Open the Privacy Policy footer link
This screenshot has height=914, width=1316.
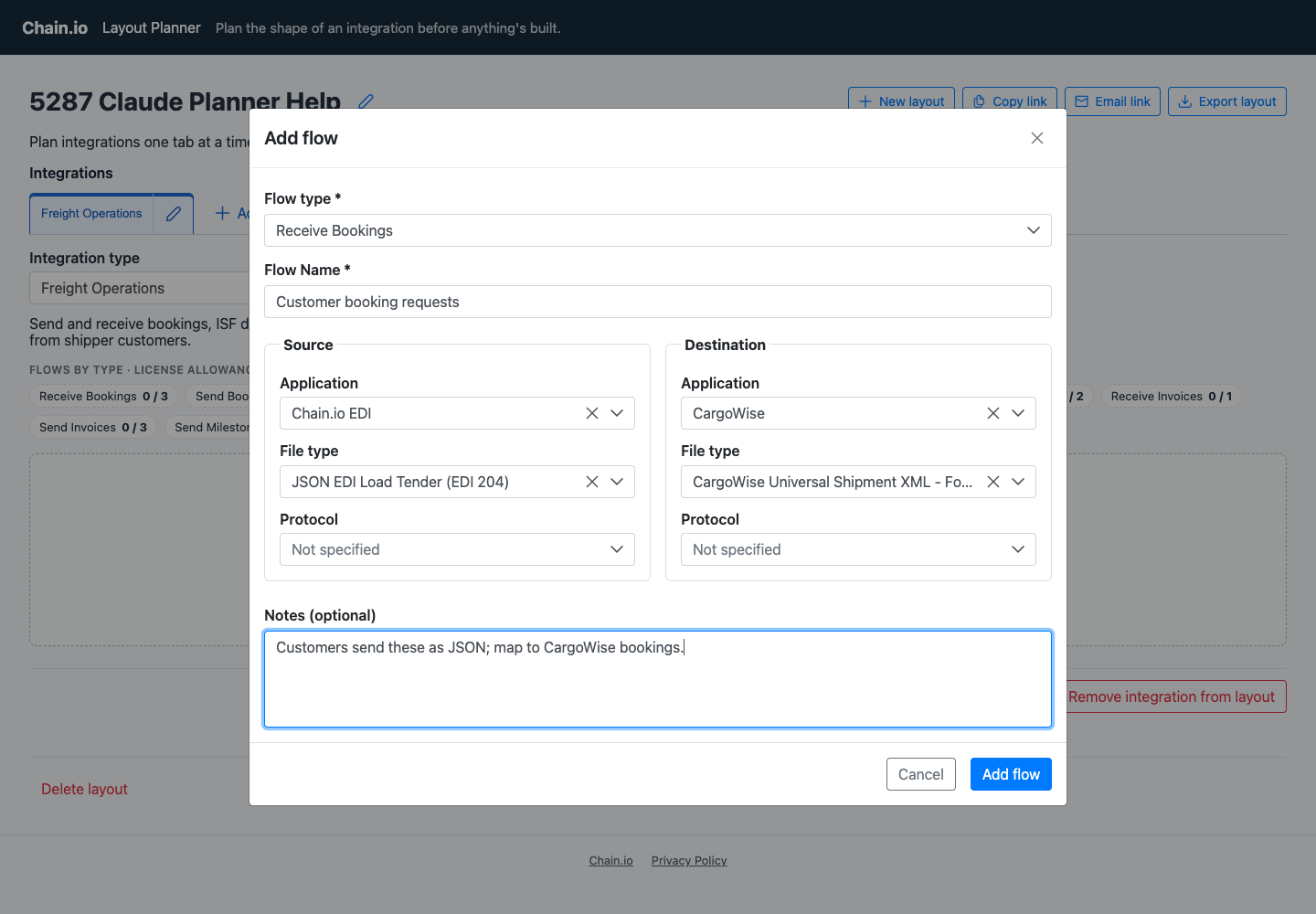click(689, 860)
